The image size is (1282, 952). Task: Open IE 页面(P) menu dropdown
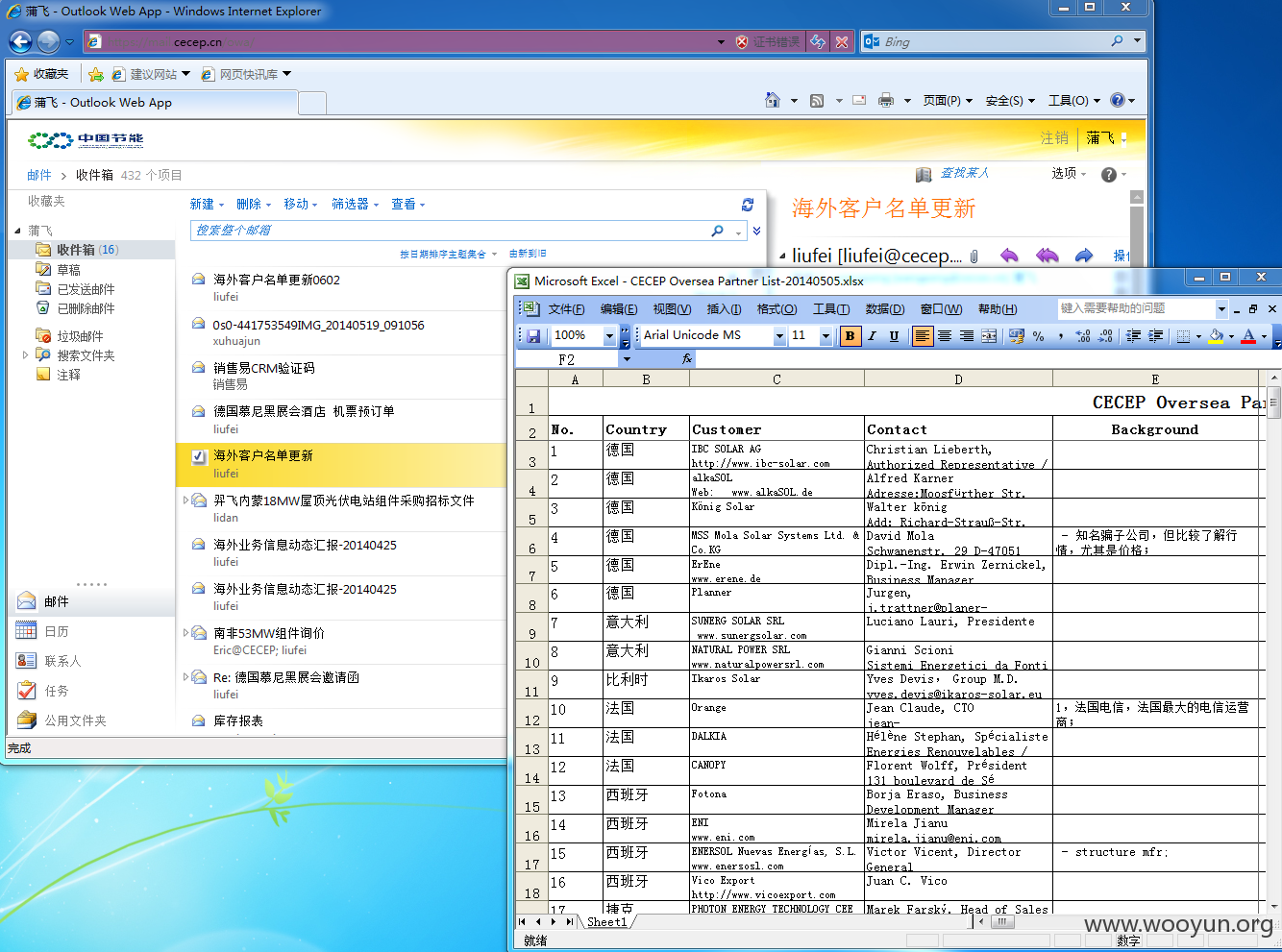coord(948,101)
